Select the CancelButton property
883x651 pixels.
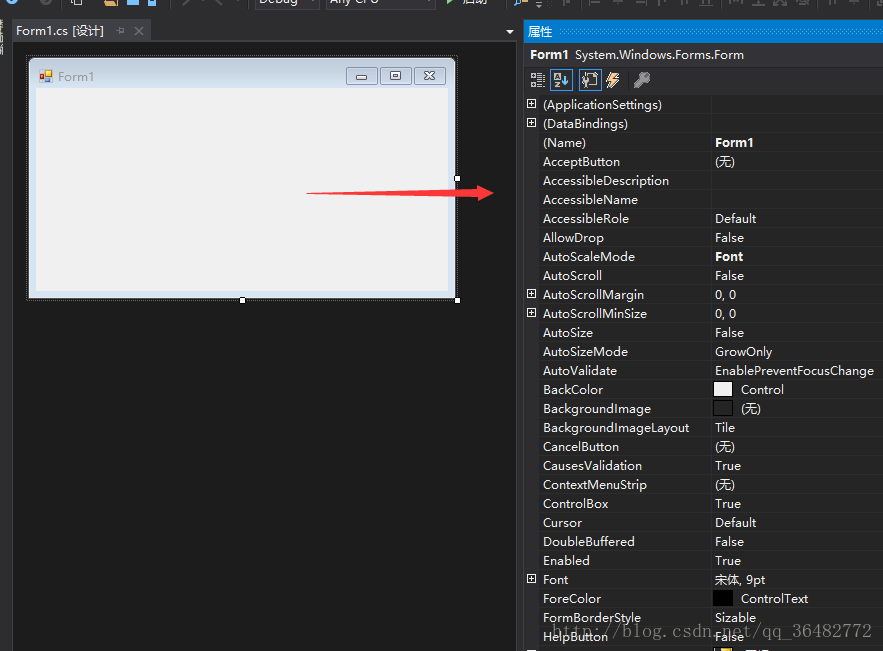[581, 447]
